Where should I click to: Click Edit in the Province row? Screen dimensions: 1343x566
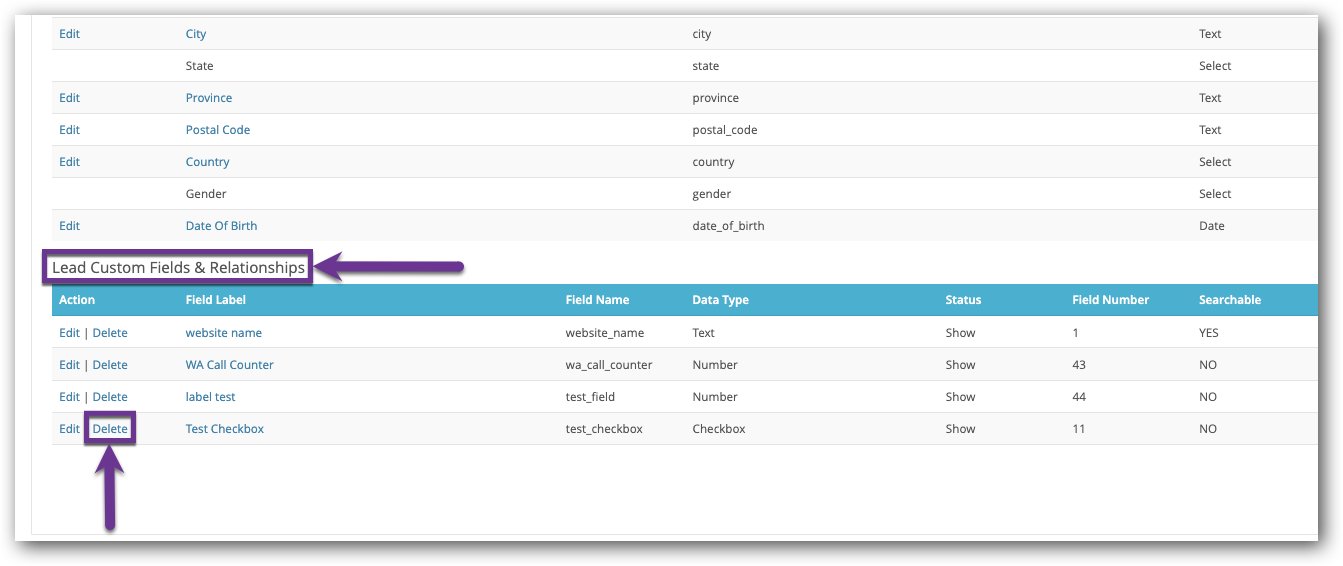(x=69, y=98)
